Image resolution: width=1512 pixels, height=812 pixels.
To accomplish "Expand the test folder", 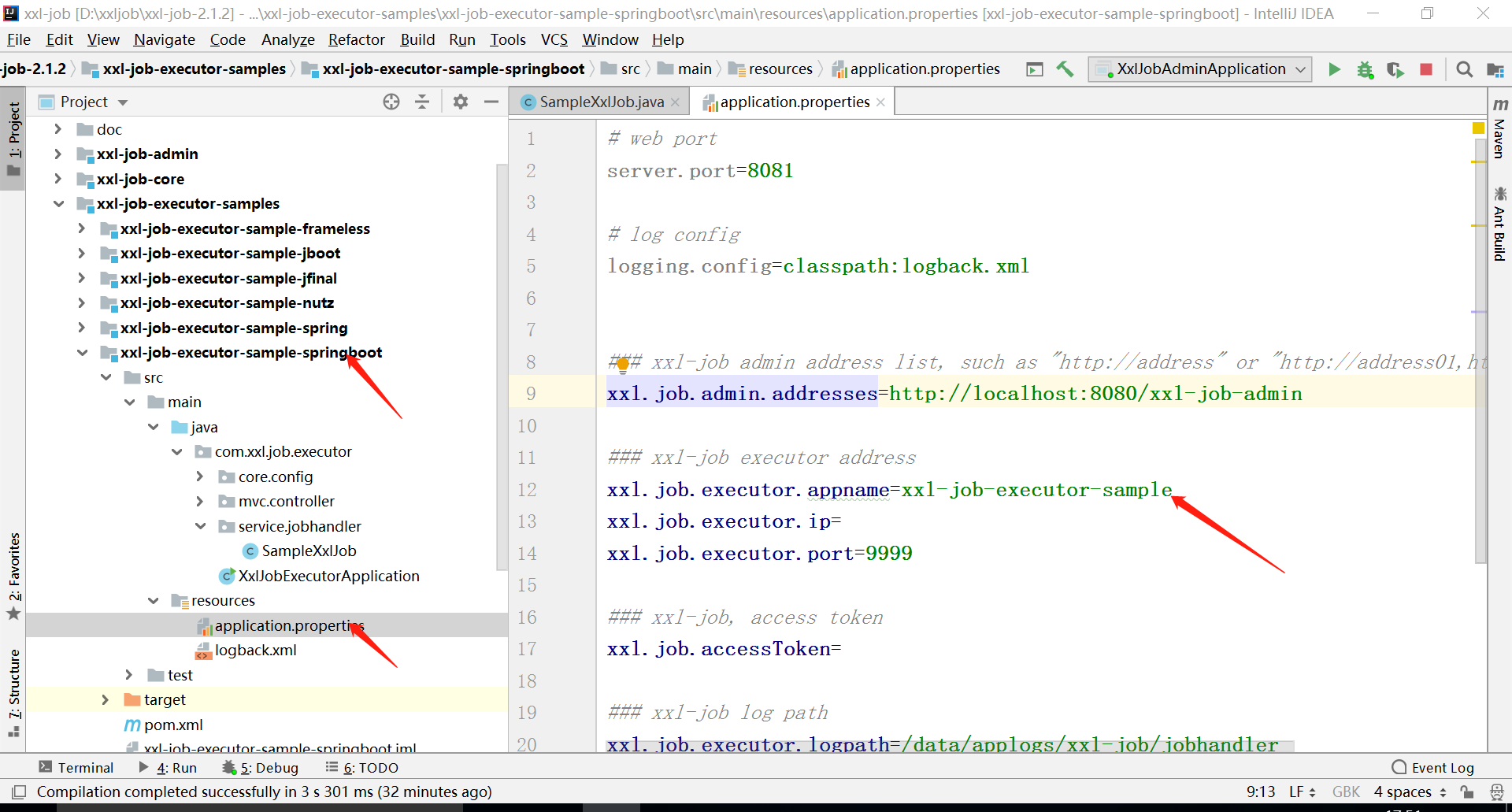I will (x=129, y=675).
